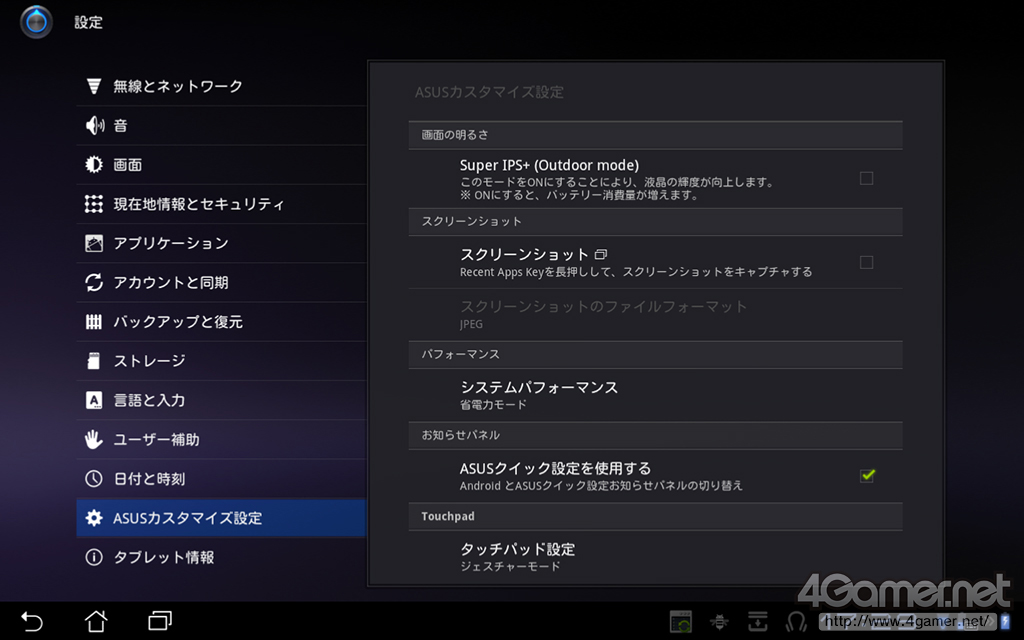The width and height of the screenshot is (1024, 640).
Task: Select the 音 speaker icon
Action: [x=95, y=125]
